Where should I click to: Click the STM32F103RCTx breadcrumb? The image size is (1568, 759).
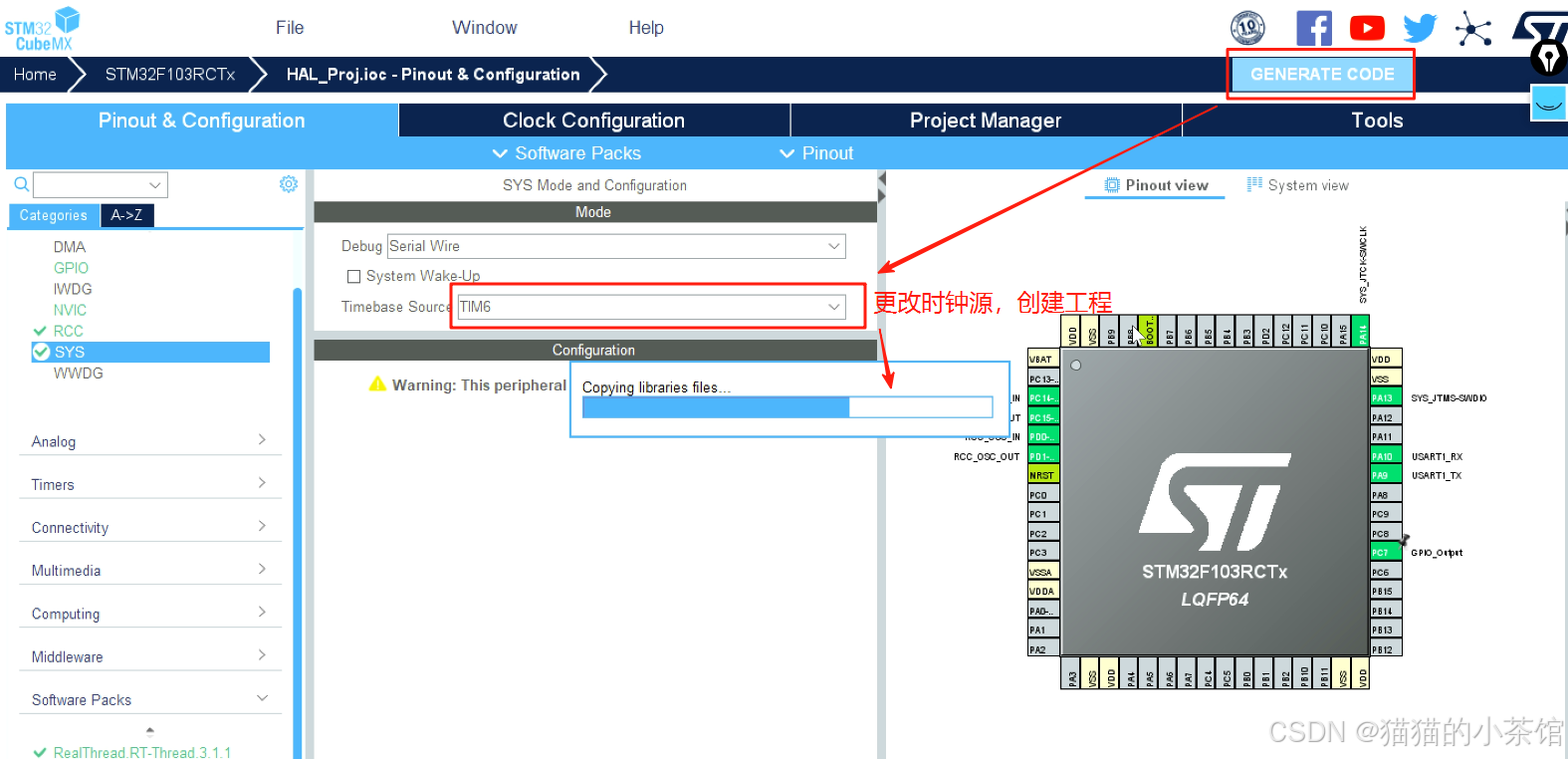[170, 75]
